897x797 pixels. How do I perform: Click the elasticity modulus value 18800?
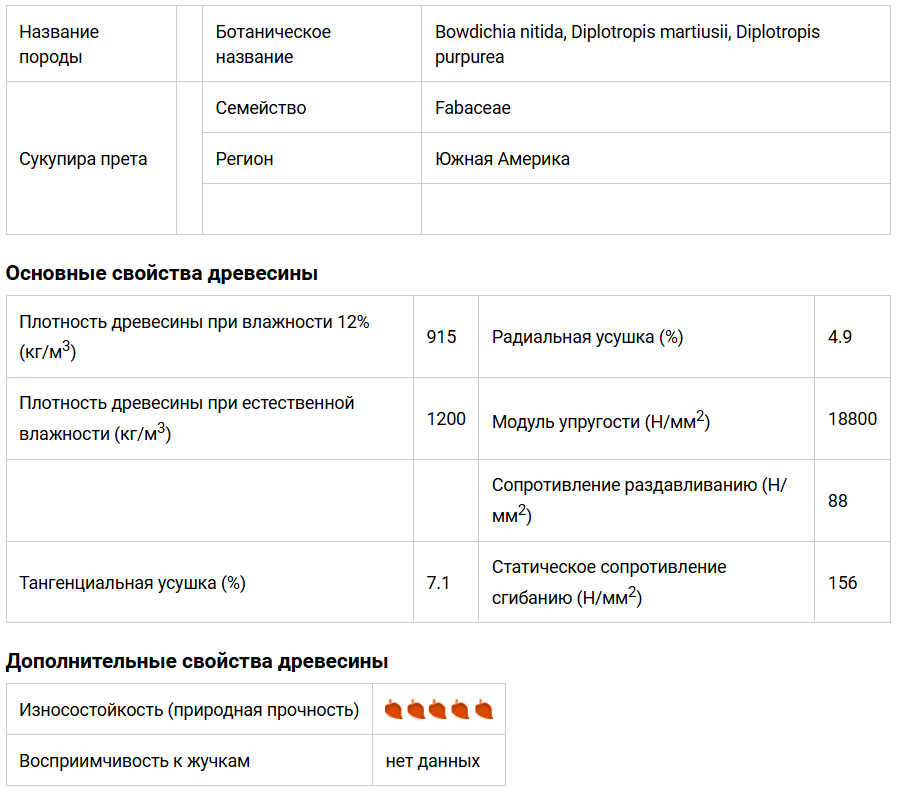point(852,419)
